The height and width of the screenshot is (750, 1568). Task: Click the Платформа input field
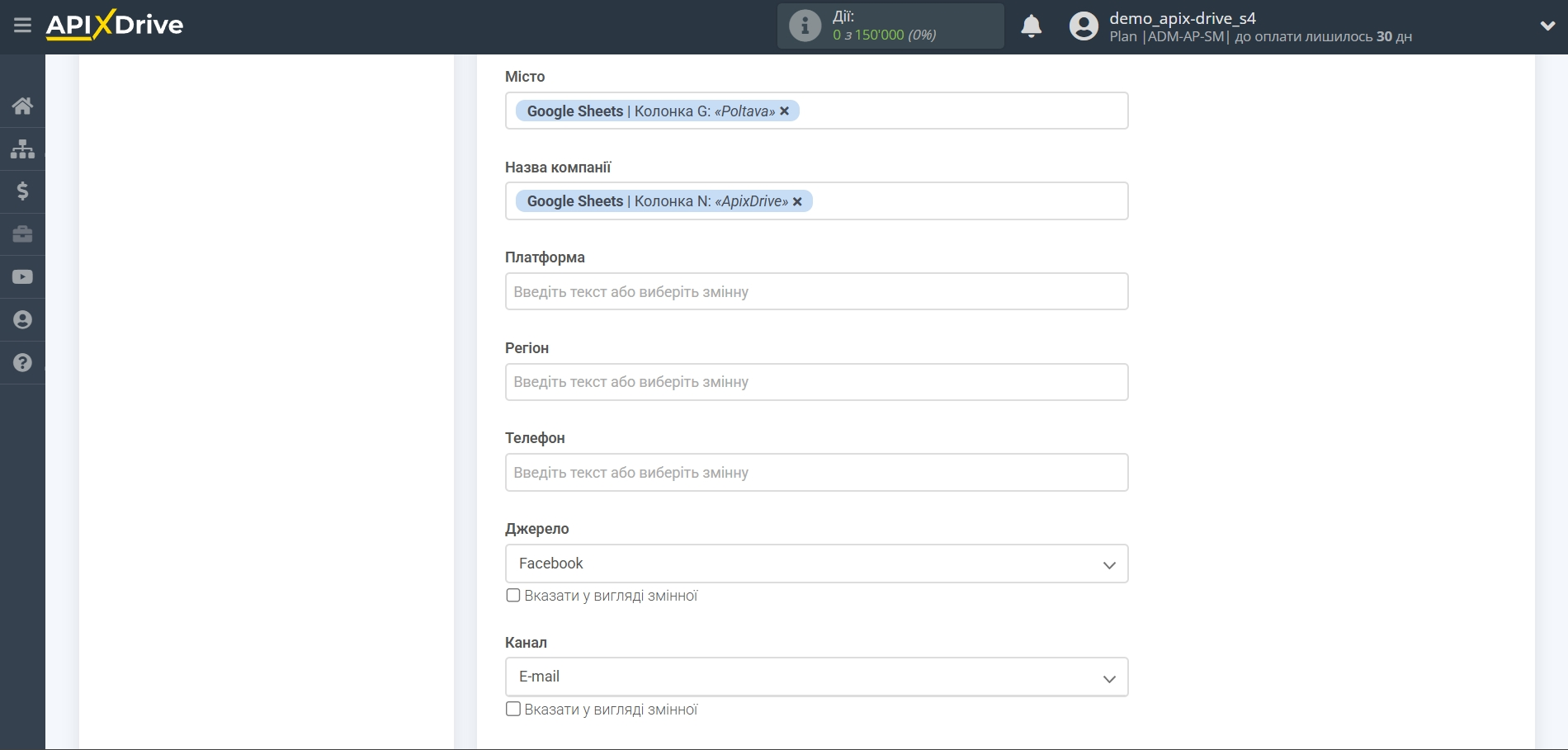click(815, 292)
